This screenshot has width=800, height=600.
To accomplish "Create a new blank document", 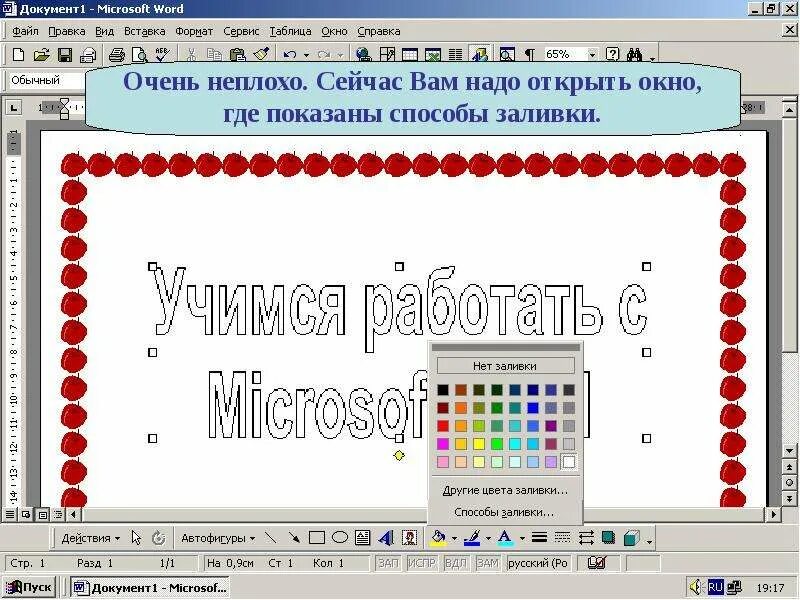I will (x=18, y=54).
